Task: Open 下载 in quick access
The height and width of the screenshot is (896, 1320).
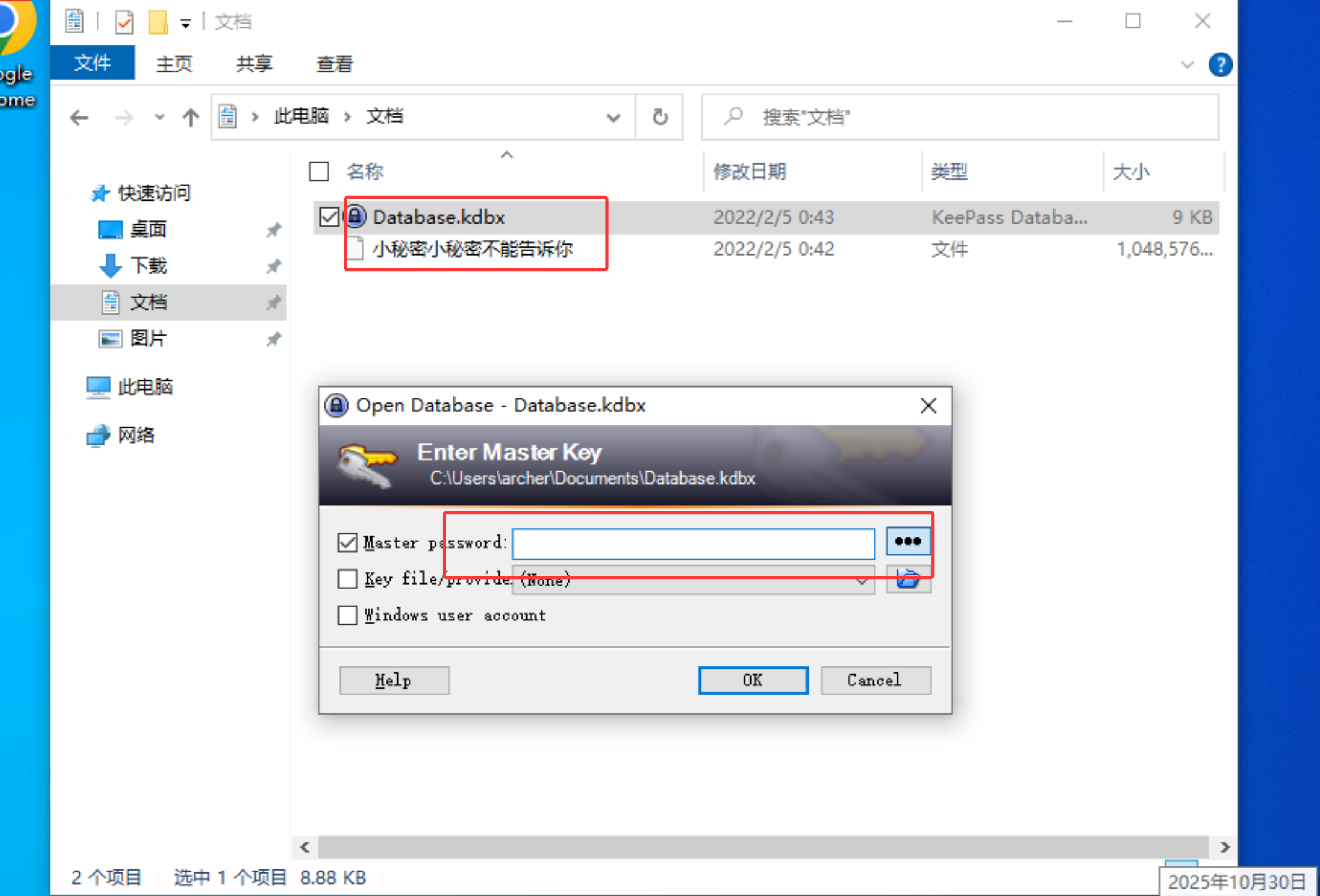Action: (x=149, y=266)
